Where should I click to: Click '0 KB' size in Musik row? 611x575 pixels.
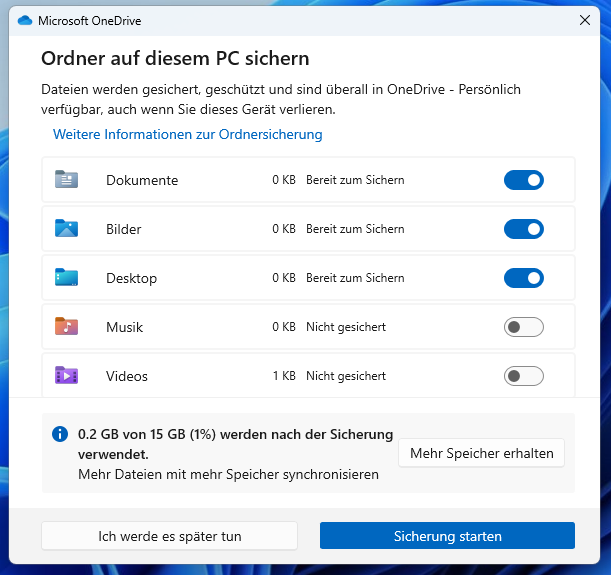(x=284, y=327)
